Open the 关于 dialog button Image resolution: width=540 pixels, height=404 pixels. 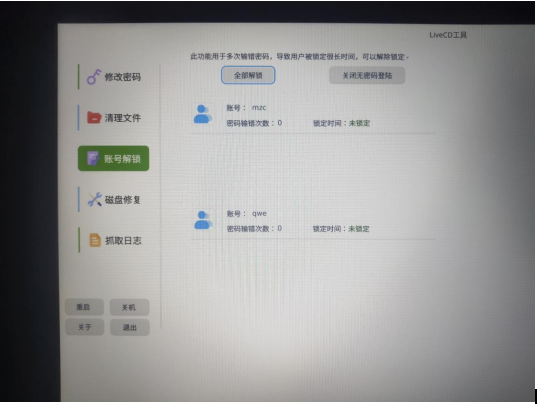coord(85,327)
